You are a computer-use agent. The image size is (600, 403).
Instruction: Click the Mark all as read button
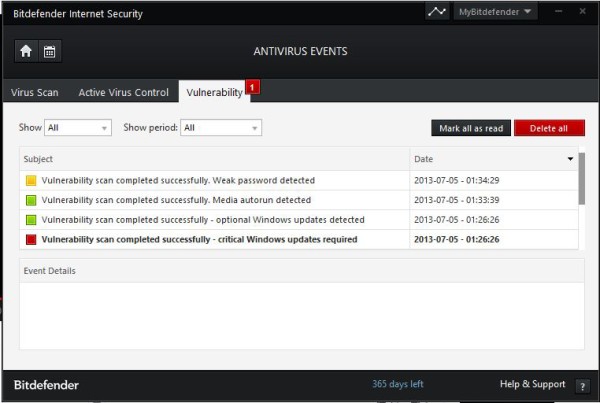(471, 128)
